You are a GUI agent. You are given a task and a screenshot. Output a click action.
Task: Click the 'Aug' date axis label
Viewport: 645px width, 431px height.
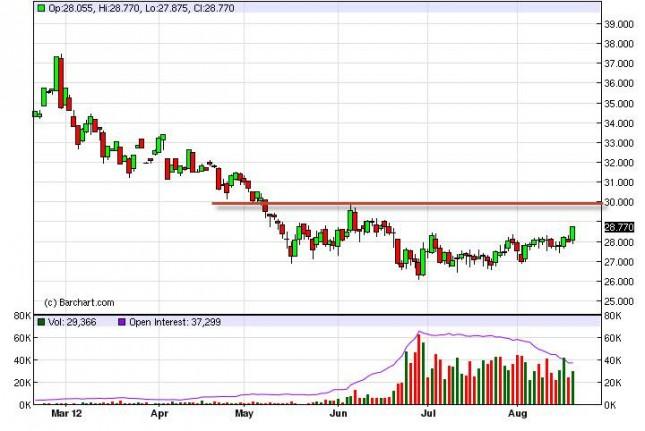(x=517, y=413)
